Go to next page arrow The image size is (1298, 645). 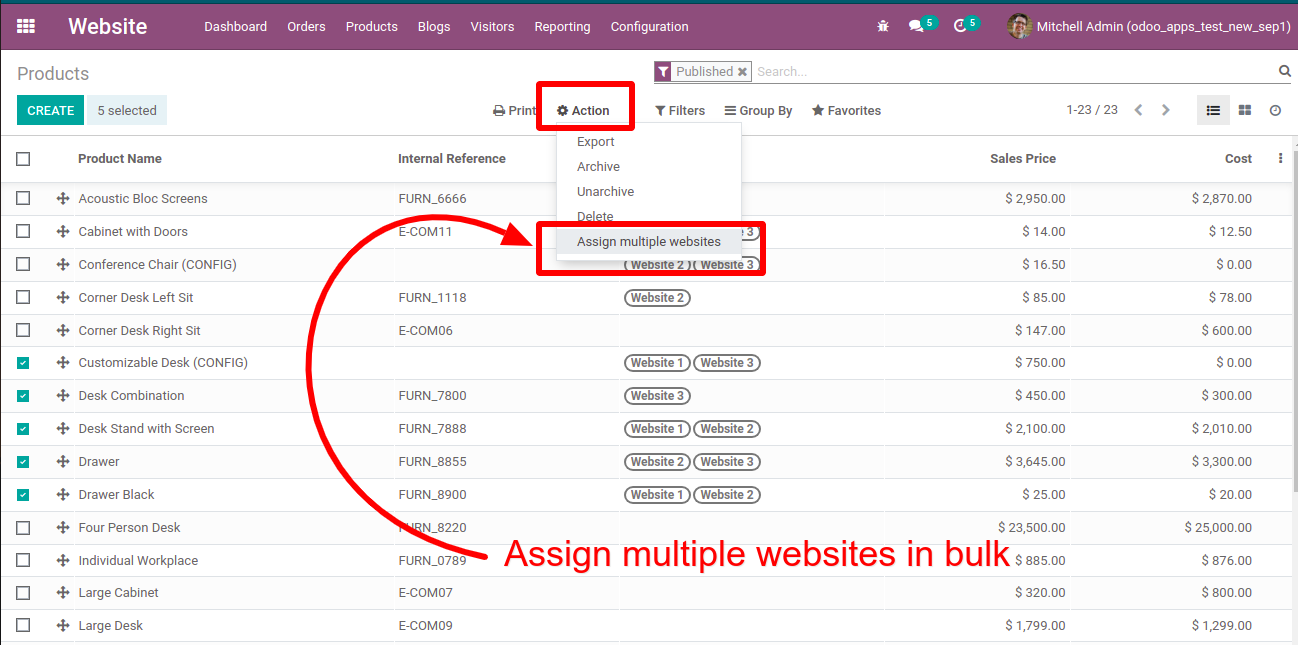coord(1165,110)
